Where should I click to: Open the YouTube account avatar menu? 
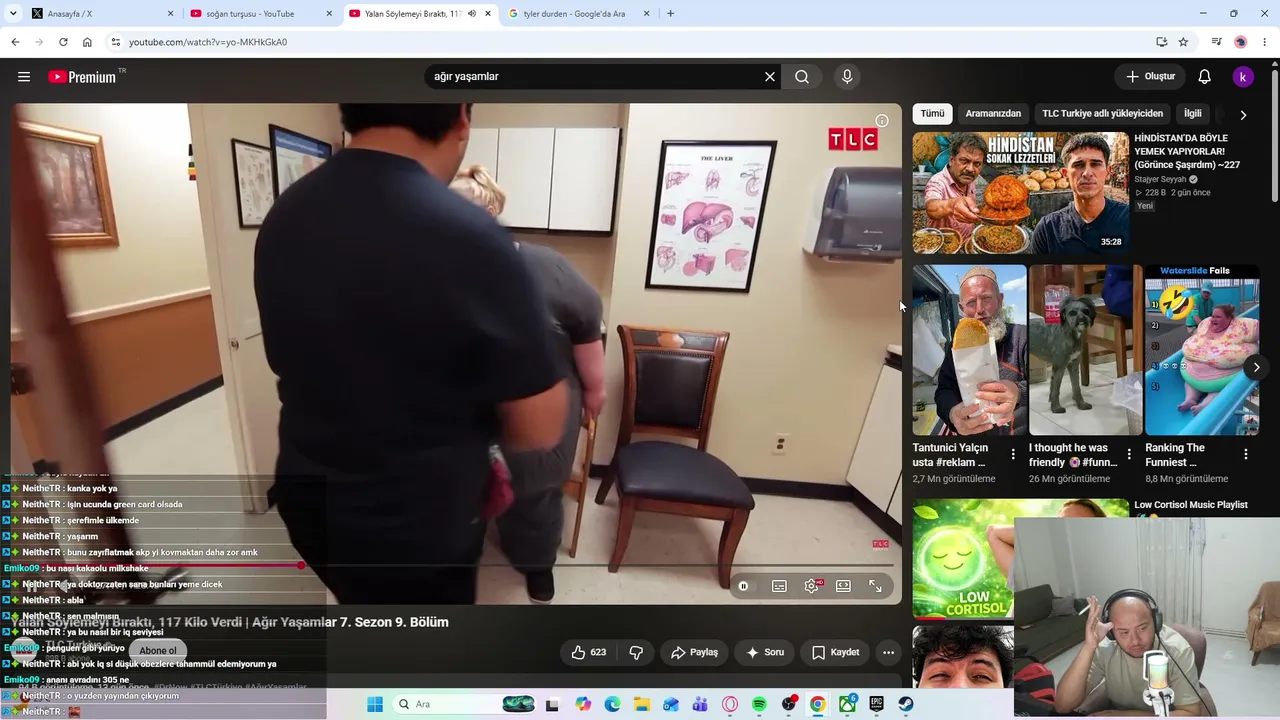(1243, 77)
